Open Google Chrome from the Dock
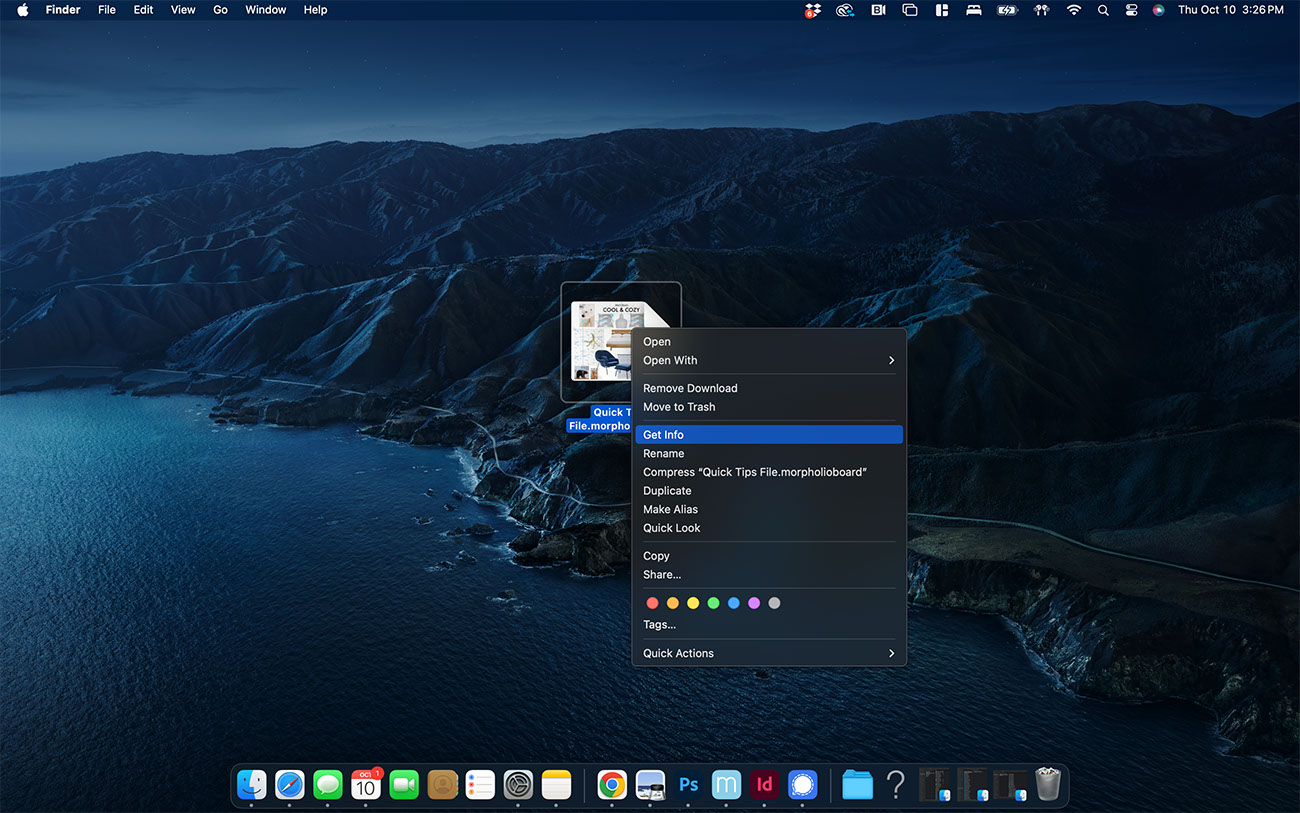1300x813 pixels. click(x=612, y=785)
